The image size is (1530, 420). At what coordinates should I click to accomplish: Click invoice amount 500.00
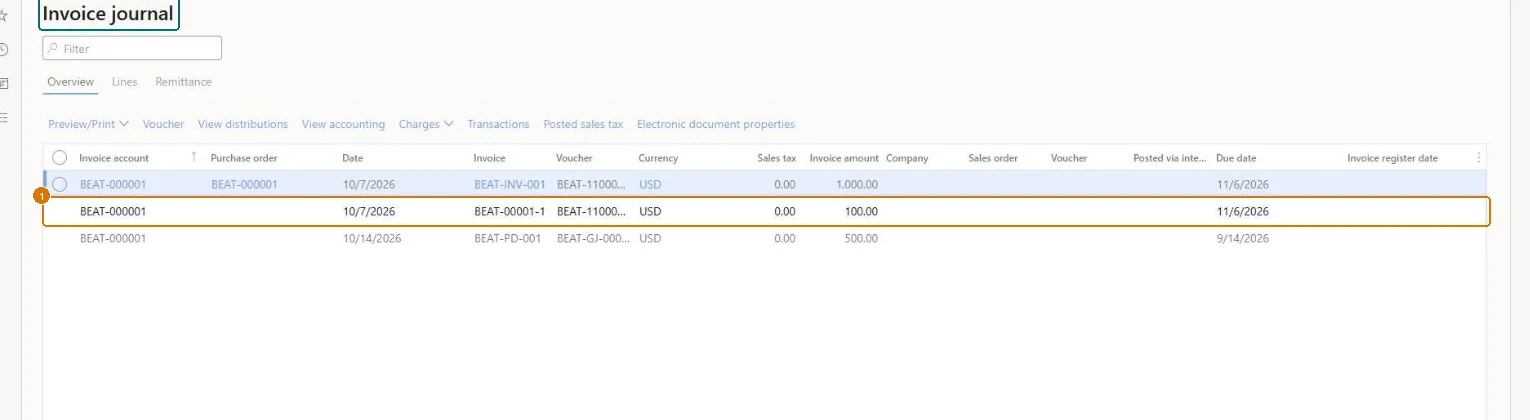pyautogui.click(x=862, y=238)
